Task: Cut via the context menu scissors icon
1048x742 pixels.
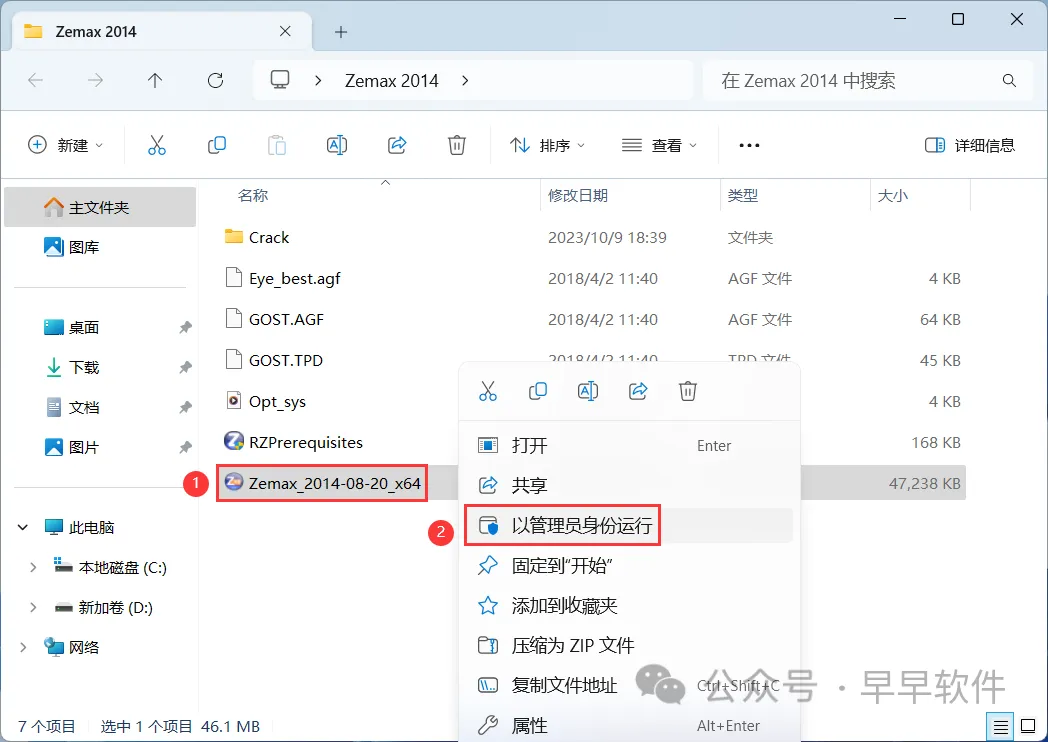Action: point(488,391)
